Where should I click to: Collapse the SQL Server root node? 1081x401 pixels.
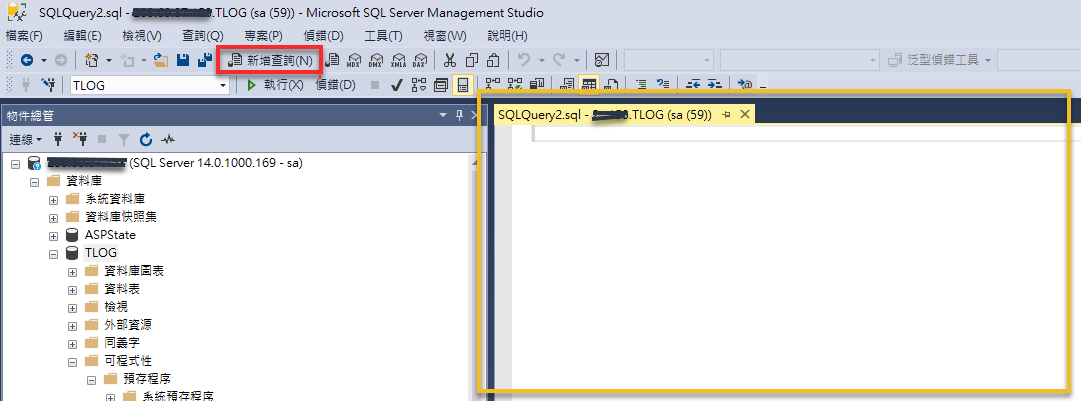tap(16, 164)
